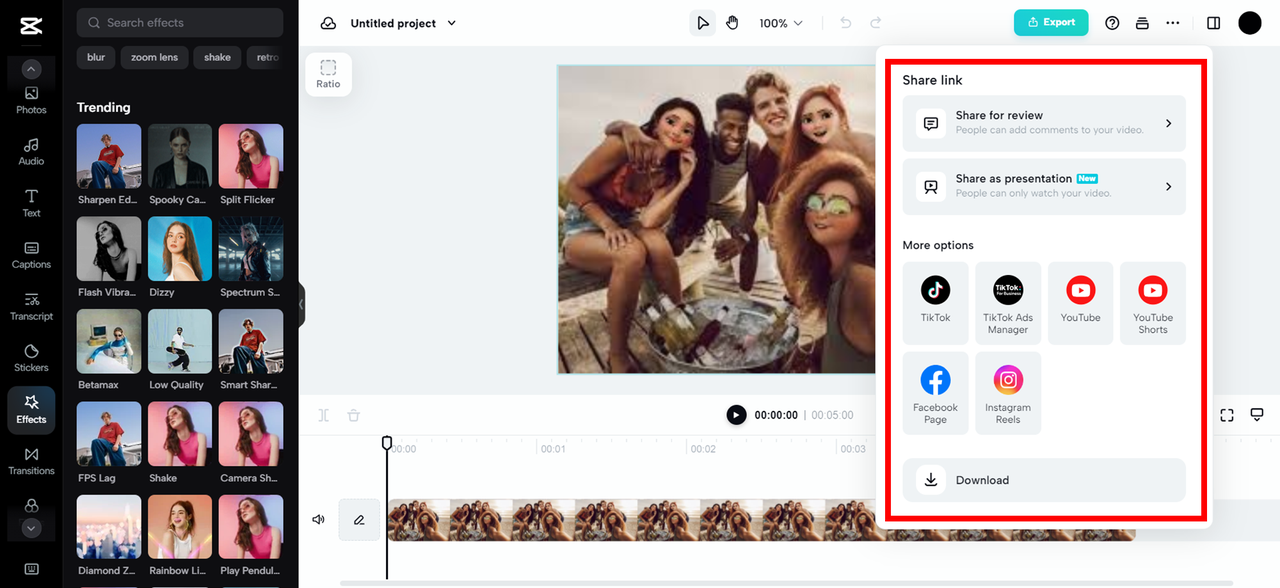Select the Spooky Camera effect thumbnail
The width and height of the screenshot is (1280, 588).
[x=180, y=156]
